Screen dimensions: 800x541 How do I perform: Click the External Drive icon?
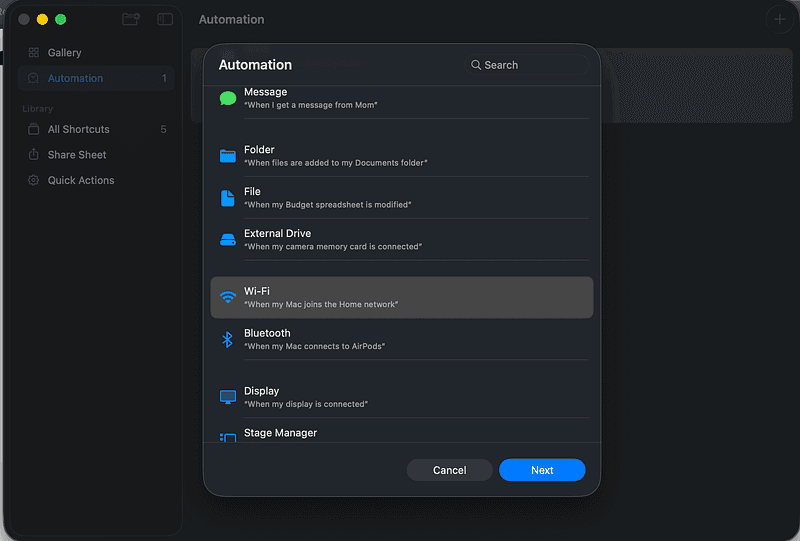228,240
